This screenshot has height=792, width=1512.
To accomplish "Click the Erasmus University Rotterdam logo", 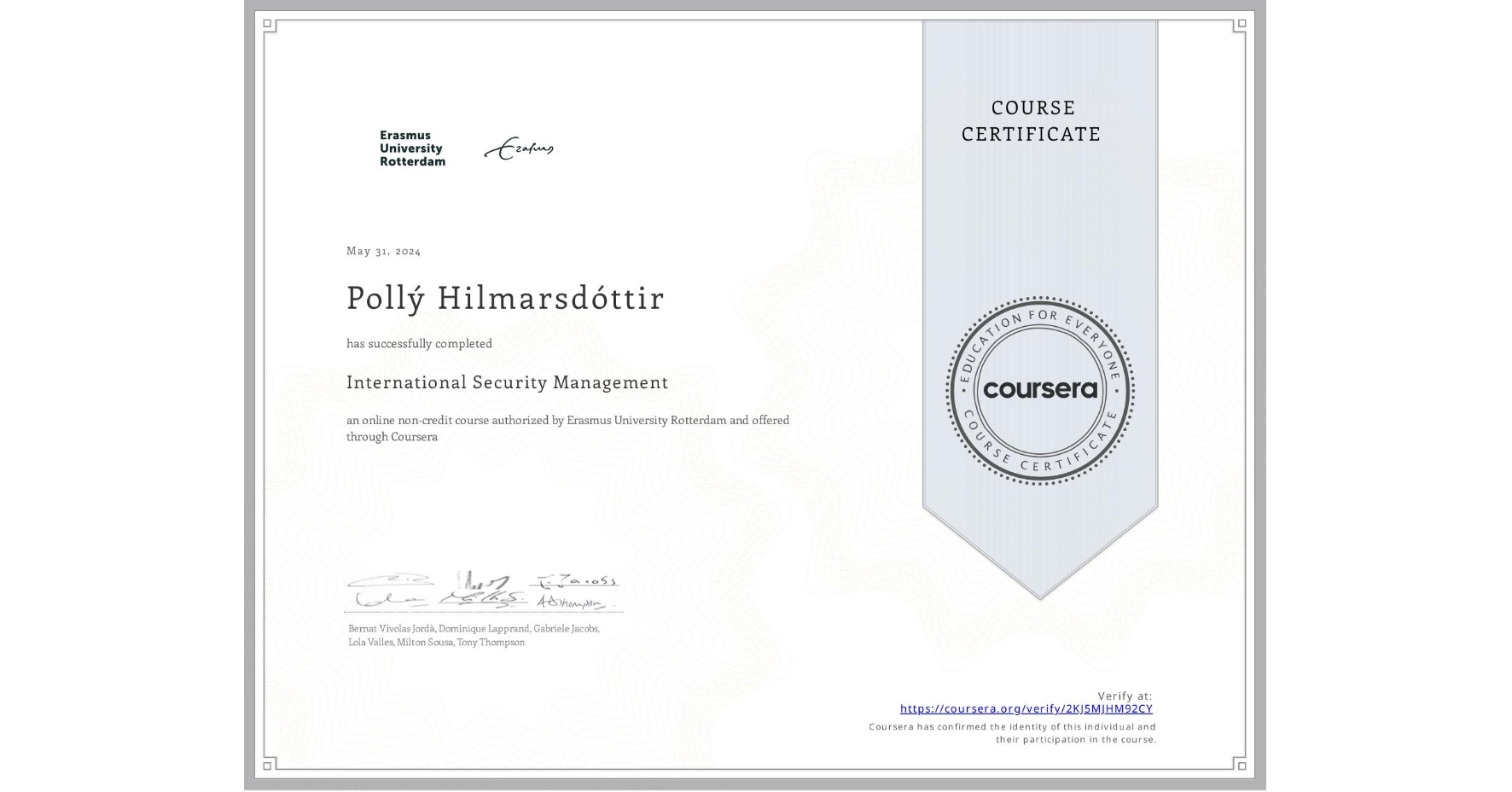I will [x=410, y=148].
